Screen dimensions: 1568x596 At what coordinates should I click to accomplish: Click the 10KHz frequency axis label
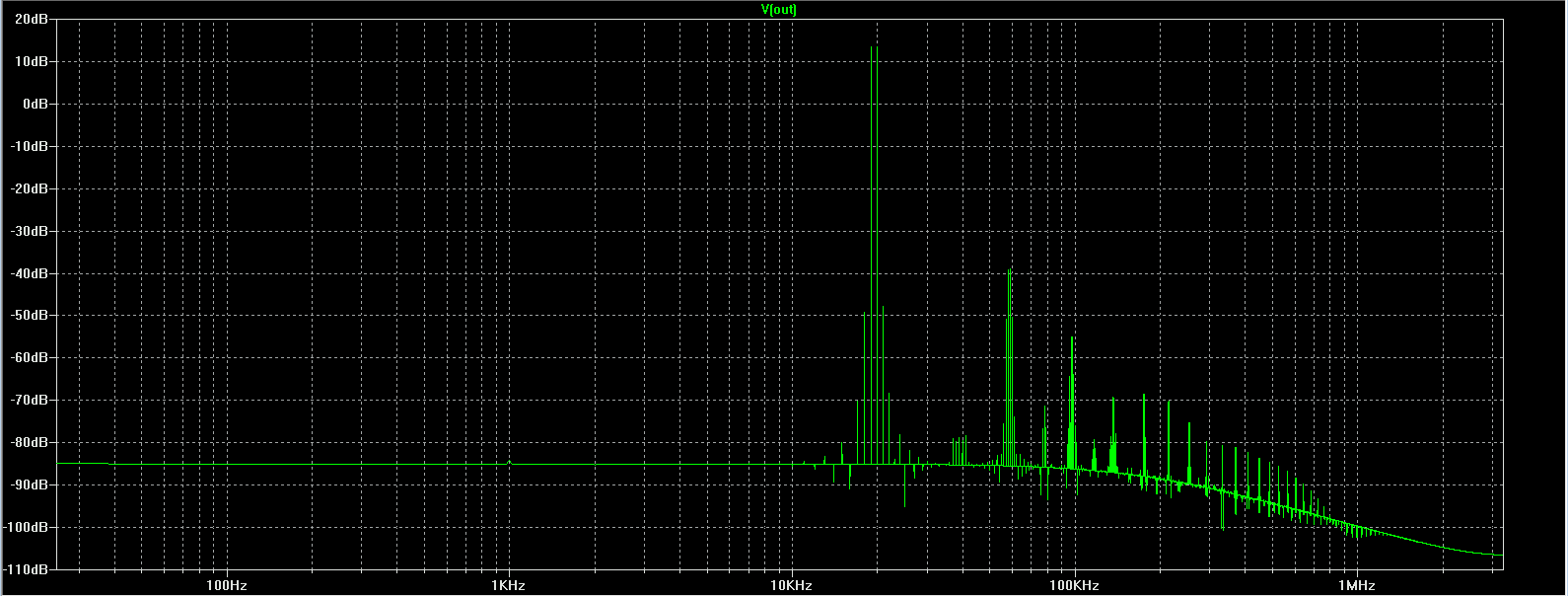pyautogui.click(x=791, y=585)
